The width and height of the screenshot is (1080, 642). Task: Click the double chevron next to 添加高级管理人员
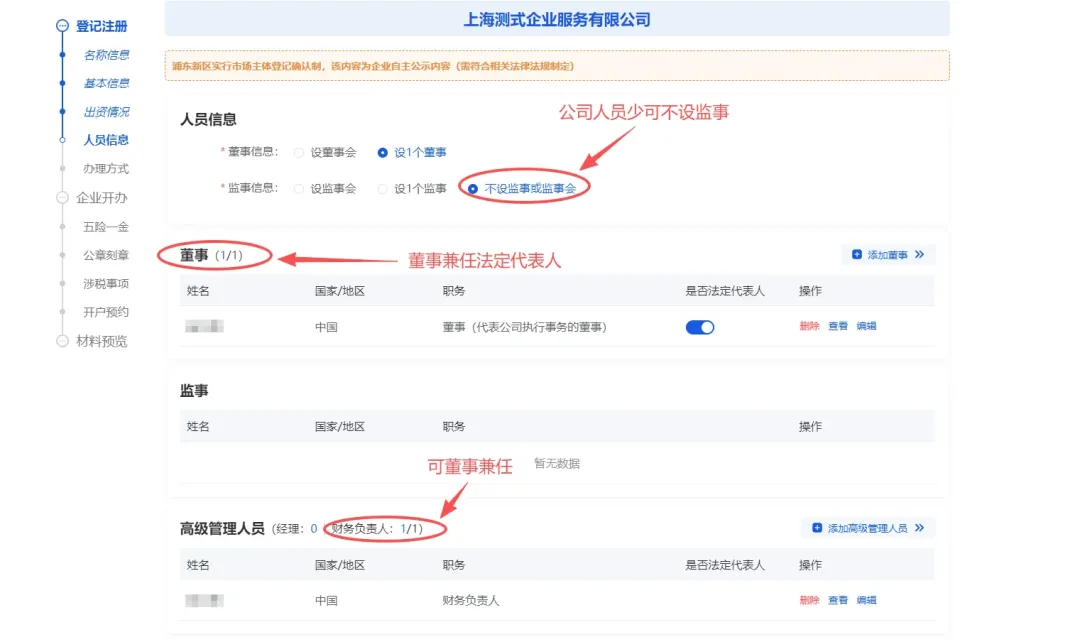point(918,526)
